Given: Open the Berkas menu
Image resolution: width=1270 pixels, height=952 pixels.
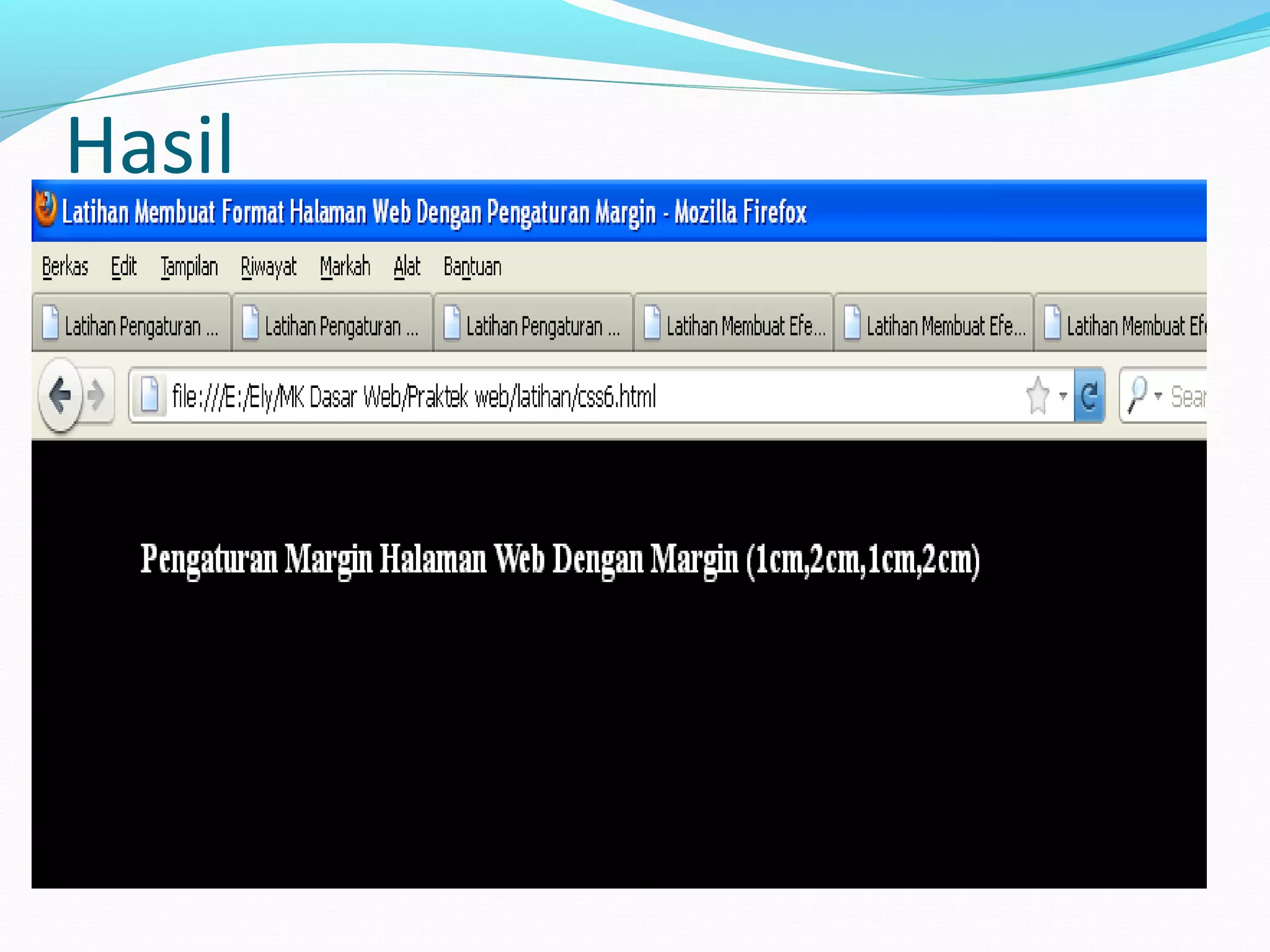Looking at the screenshot, I should [x=65, y=267].
